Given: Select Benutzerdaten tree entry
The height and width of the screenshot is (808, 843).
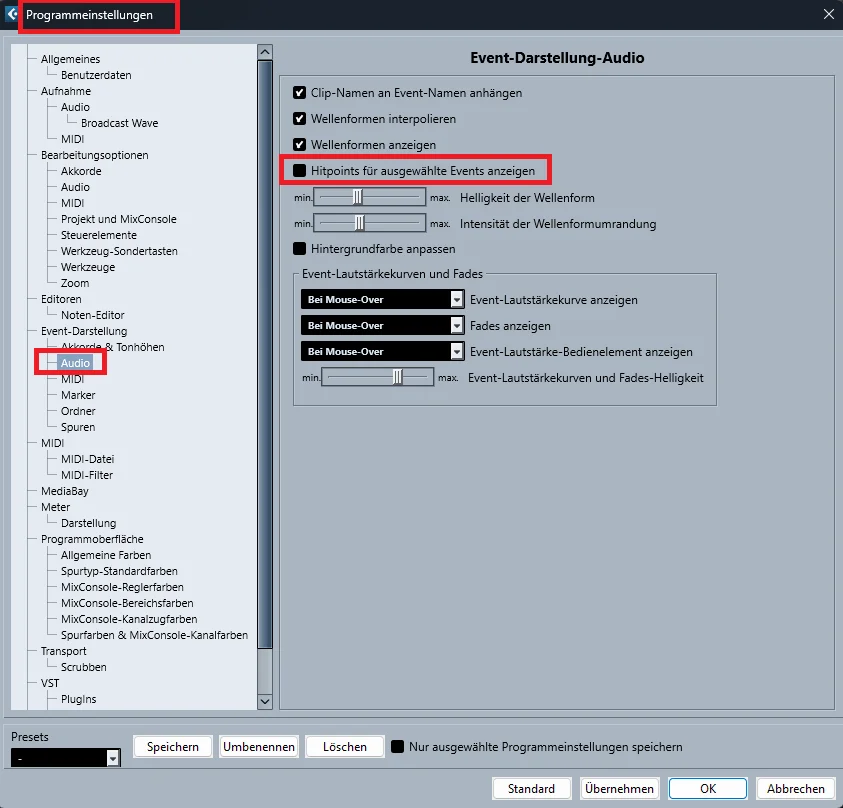Looking at the screenshot, I should [96, 75].
